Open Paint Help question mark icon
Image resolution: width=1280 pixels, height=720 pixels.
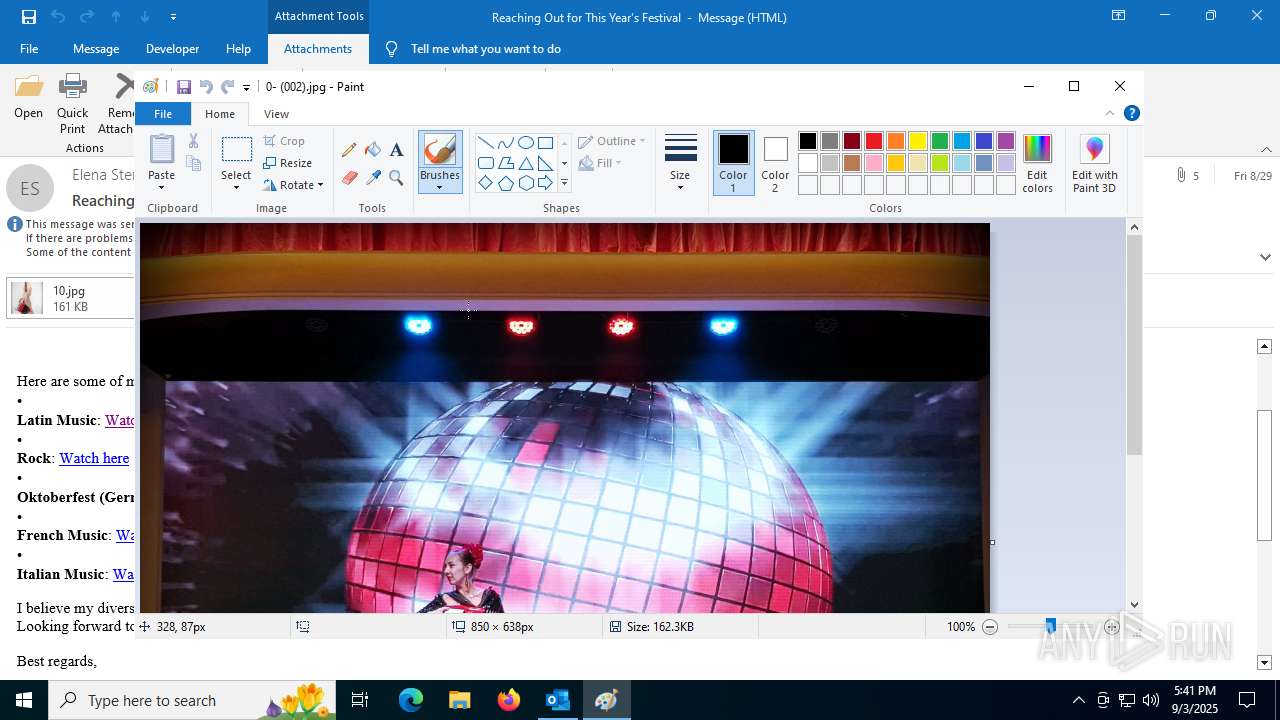click(x=1131, y=113)
